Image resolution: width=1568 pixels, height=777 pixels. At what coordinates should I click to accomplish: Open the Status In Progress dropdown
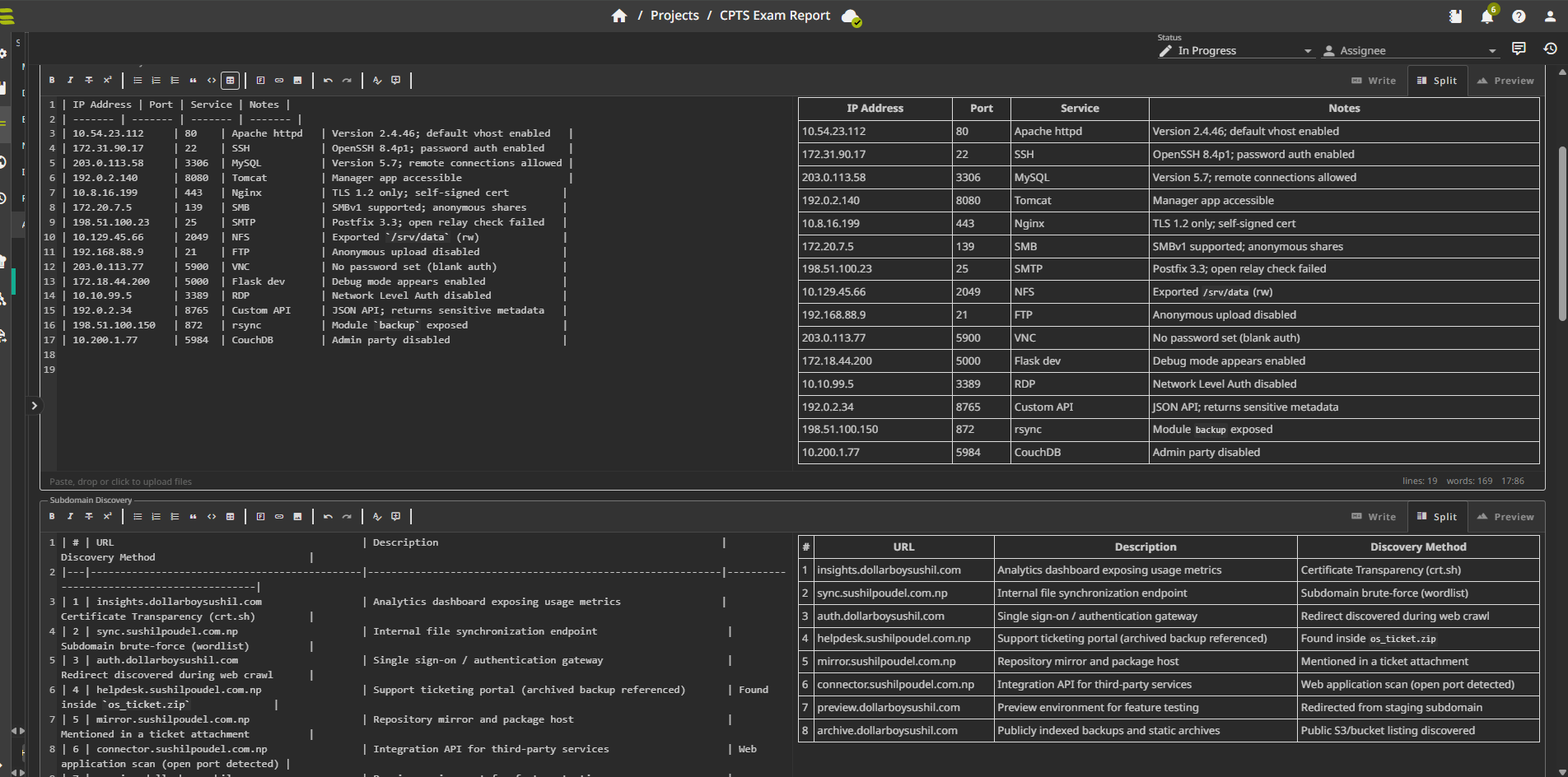click(x=1235, y=51)
